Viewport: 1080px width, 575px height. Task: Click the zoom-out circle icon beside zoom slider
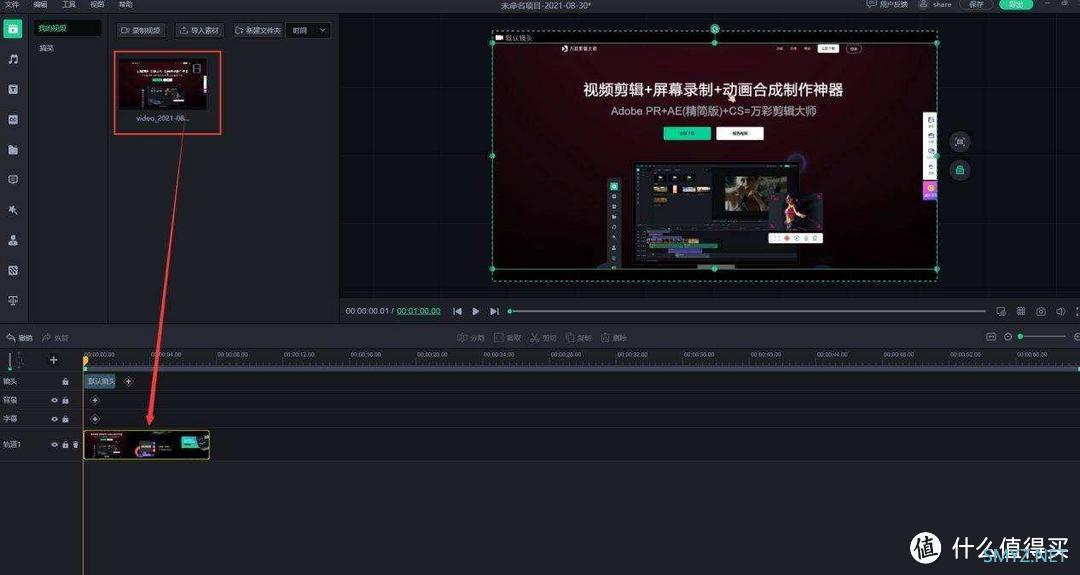1008,337
